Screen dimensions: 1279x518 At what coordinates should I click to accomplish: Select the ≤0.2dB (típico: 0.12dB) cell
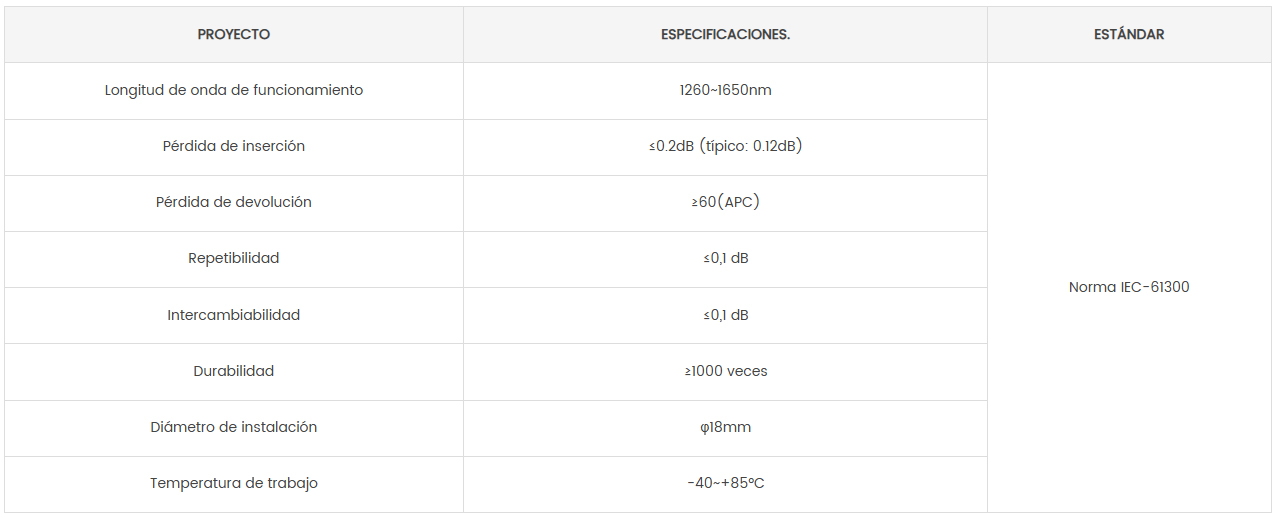[725, 147]
